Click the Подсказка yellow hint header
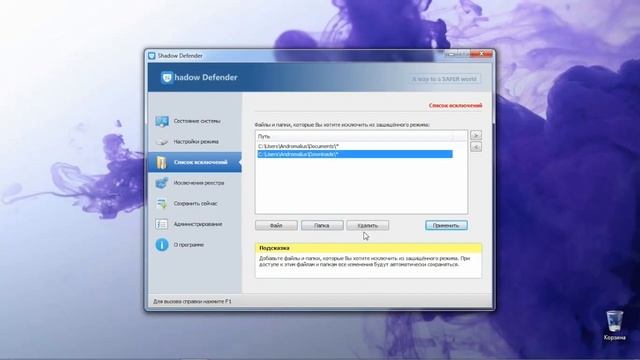This screenshot has height=360, width=640. coord(368,248)
